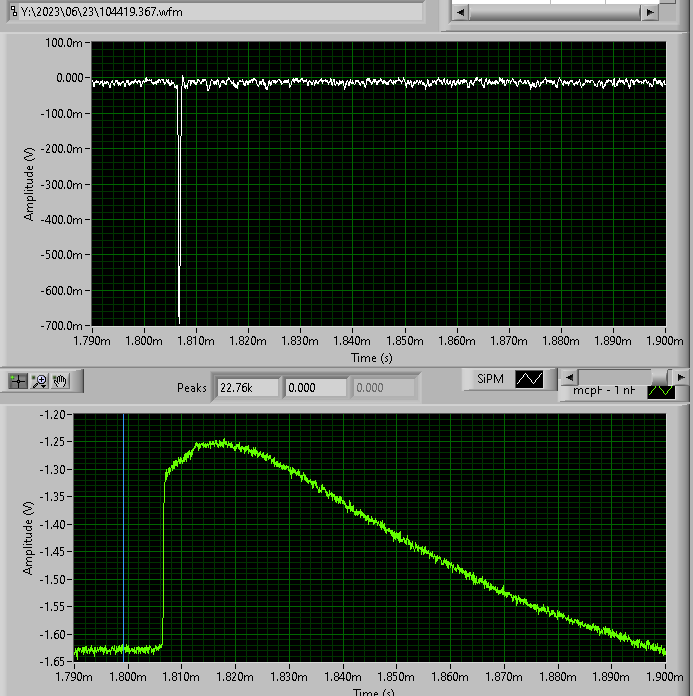Screen dimensions: 693x696
Task: Select the SiPM legend label
Action: pos(490,379)
